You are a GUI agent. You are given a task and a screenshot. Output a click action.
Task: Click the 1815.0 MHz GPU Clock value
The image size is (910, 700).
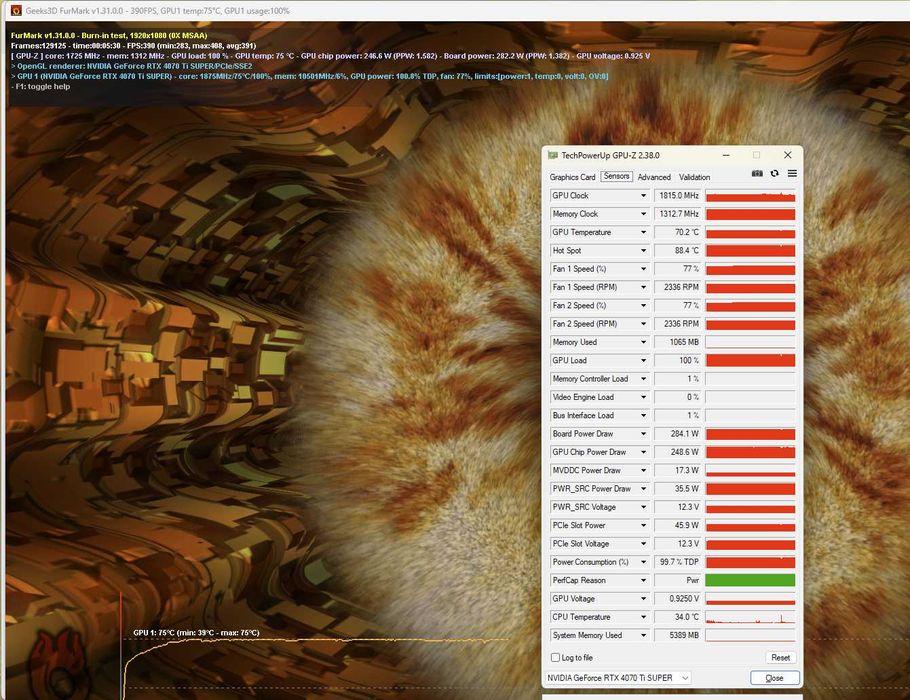[677, 196]
